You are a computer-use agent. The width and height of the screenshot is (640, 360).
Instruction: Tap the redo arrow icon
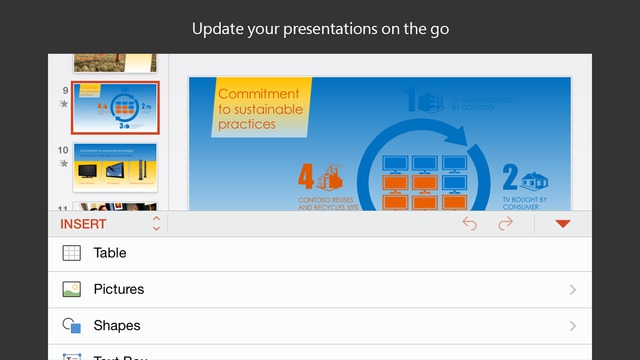click(505, 224)
